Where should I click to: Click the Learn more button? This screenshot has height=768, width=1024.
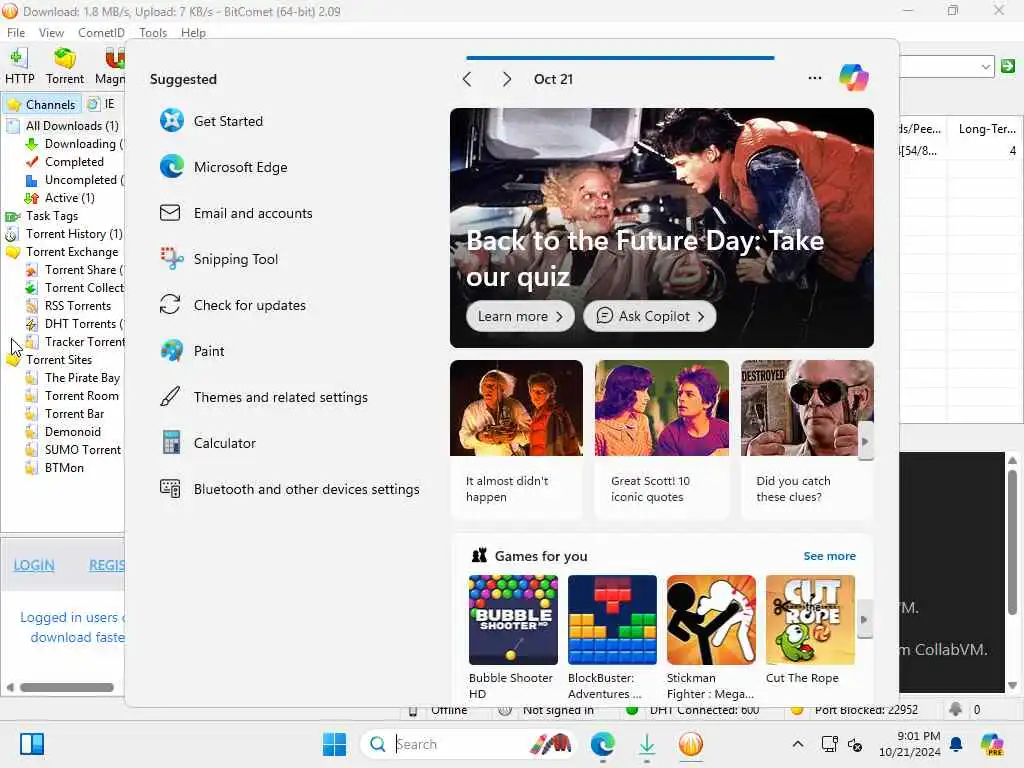[520, 316]
